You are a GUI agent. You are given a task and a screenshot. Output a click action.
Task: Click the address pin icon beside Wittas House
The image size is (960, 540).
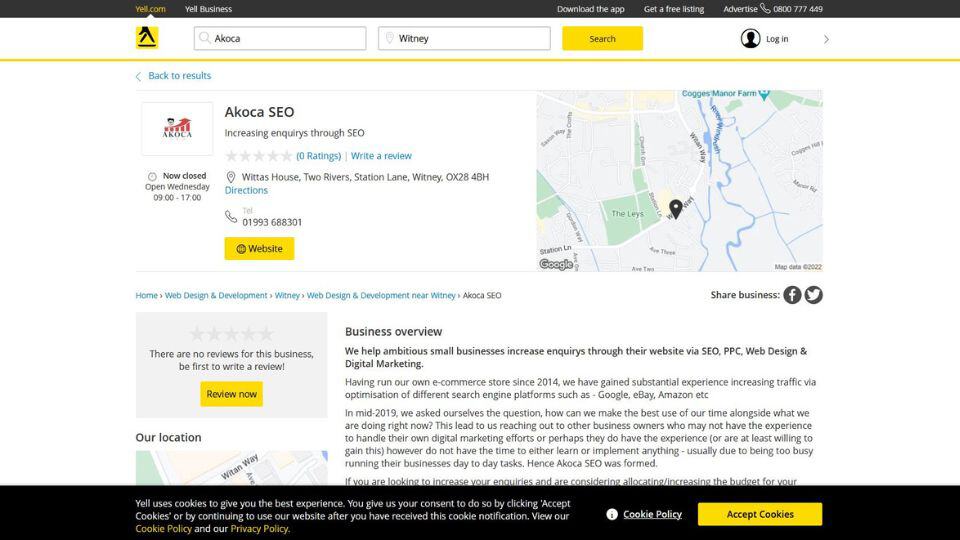(x=231, y=178)
